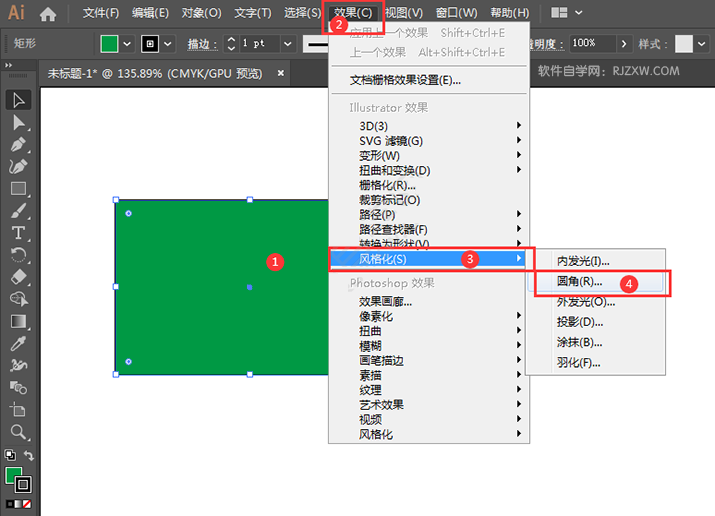
Task: Select the Blend tool
Action: coord(18,387)
